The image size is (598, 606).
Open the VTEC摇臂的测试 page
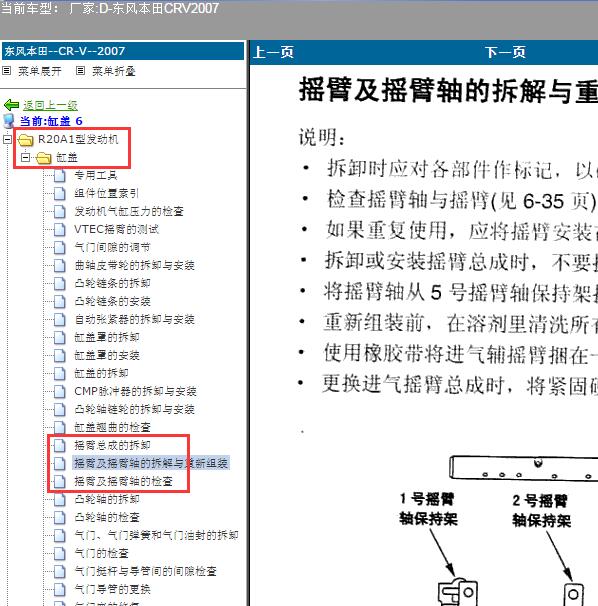pos(116,229)
